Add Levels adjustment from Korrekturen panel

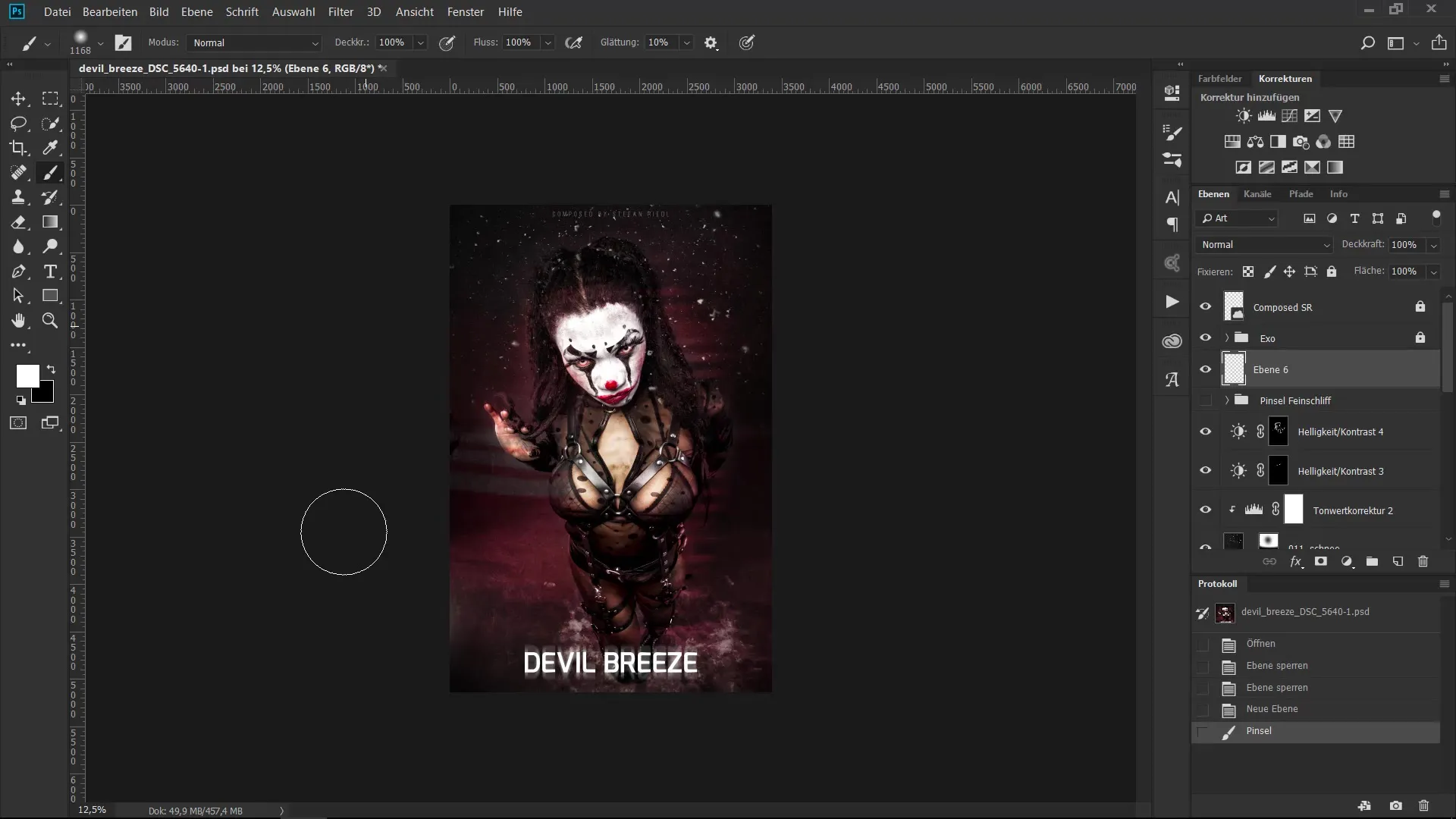(x=1266, y=116)
